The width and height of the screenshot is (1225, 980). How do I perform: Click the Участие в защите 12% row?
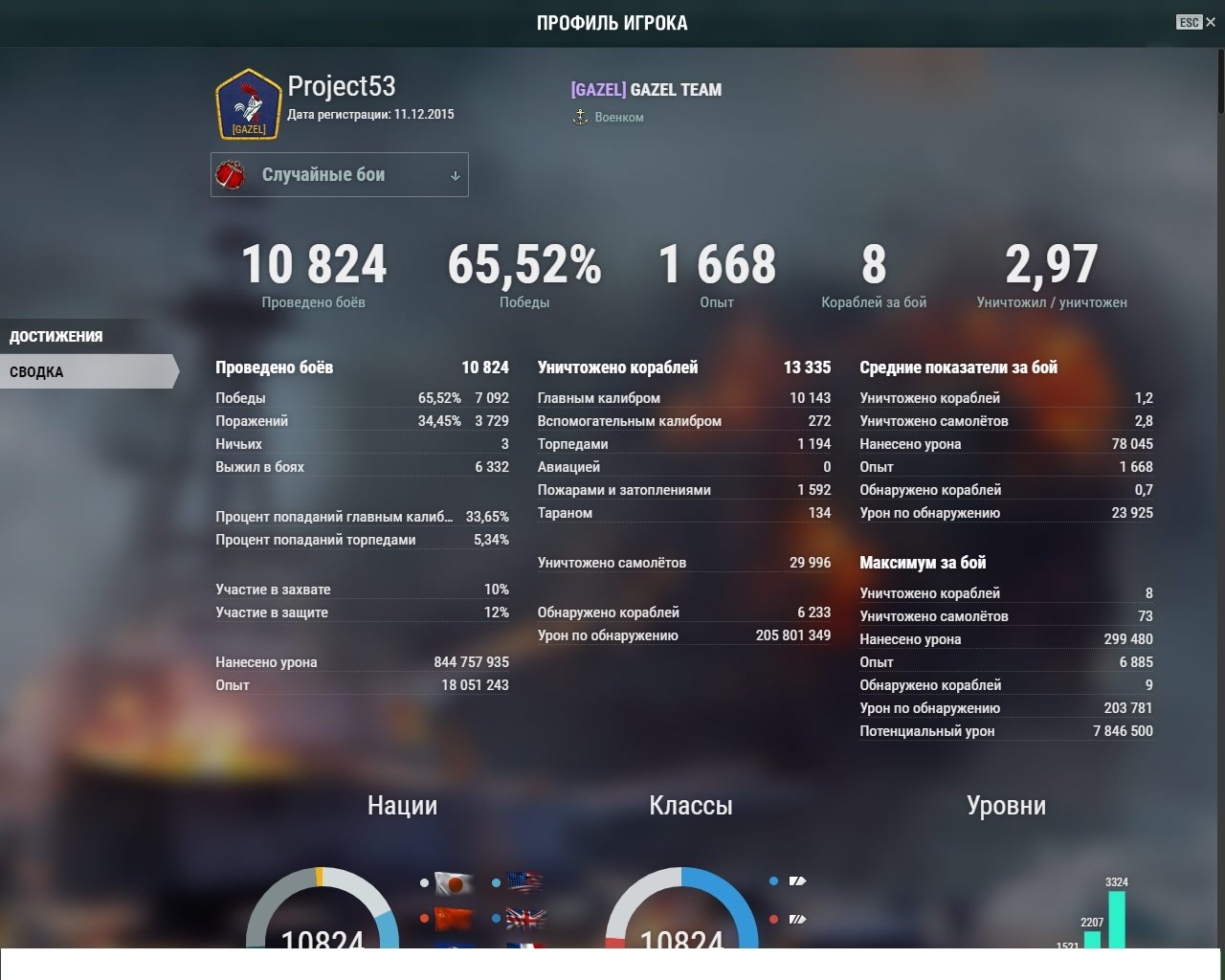362,612
